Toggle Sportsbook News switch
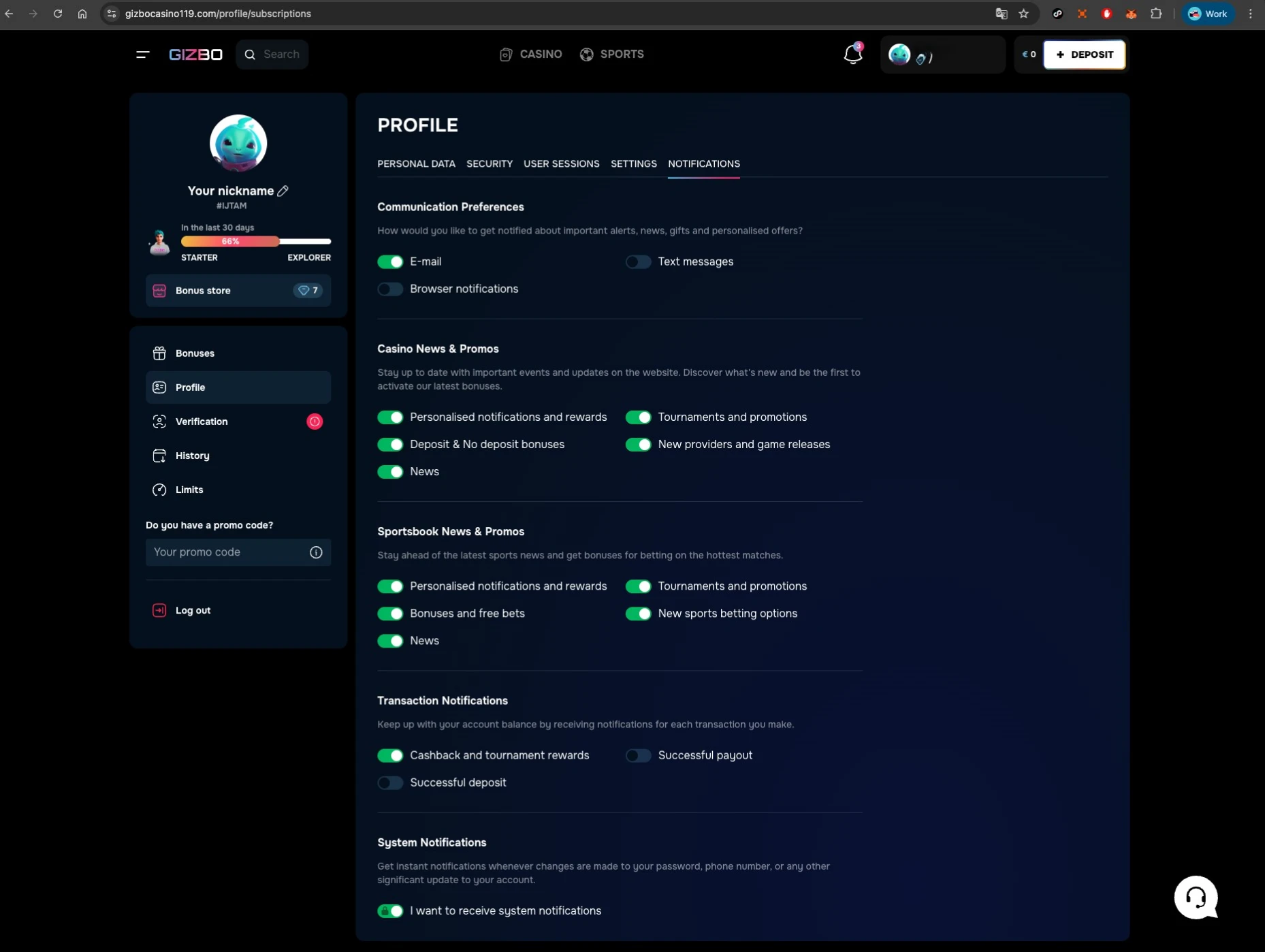Viewport: 1265px width, 952px height. pos(390,641)
